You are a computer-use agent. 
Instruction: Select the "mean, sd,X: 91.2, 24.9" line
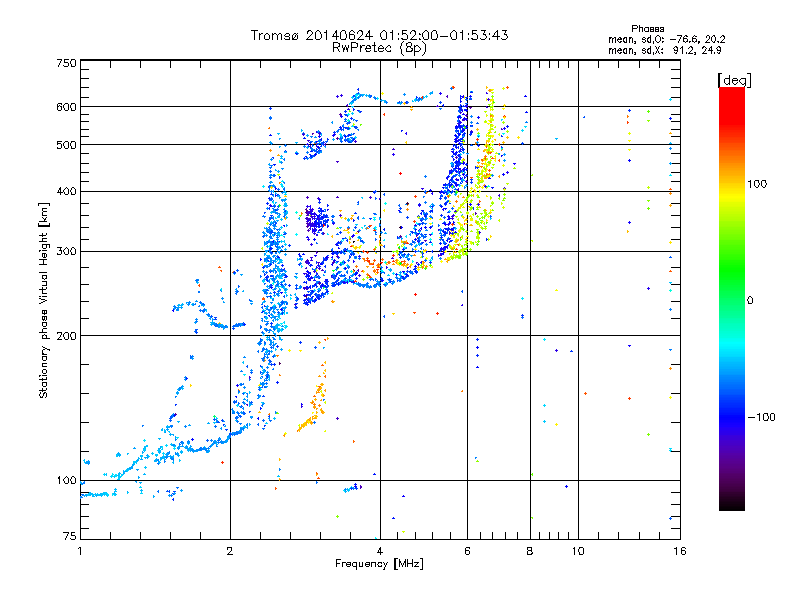click(x=664, y=50)
